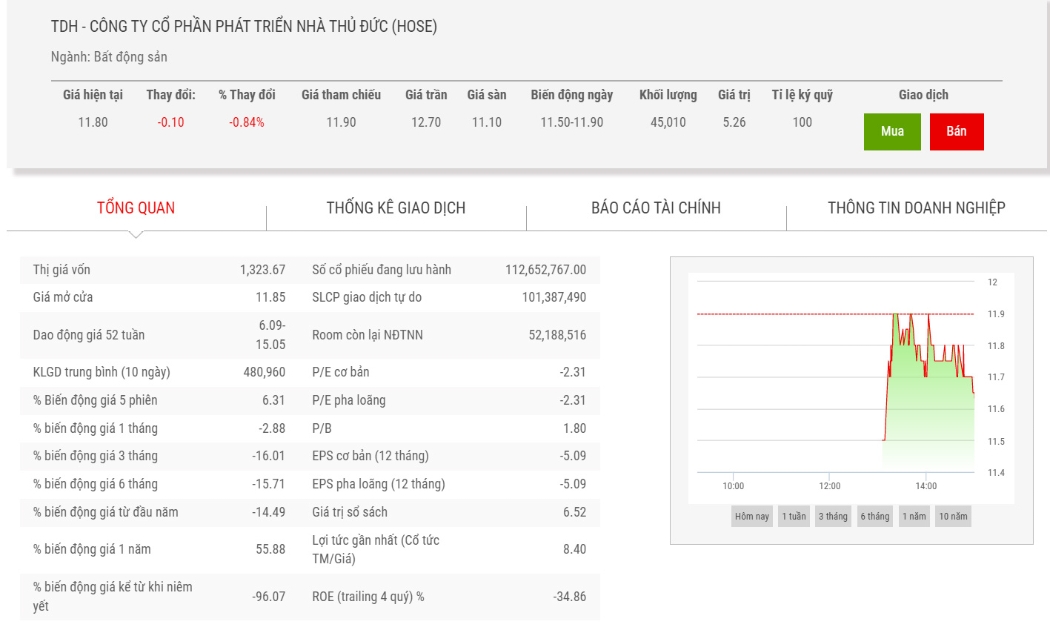Click the average volume 480,960

(264, 372)
